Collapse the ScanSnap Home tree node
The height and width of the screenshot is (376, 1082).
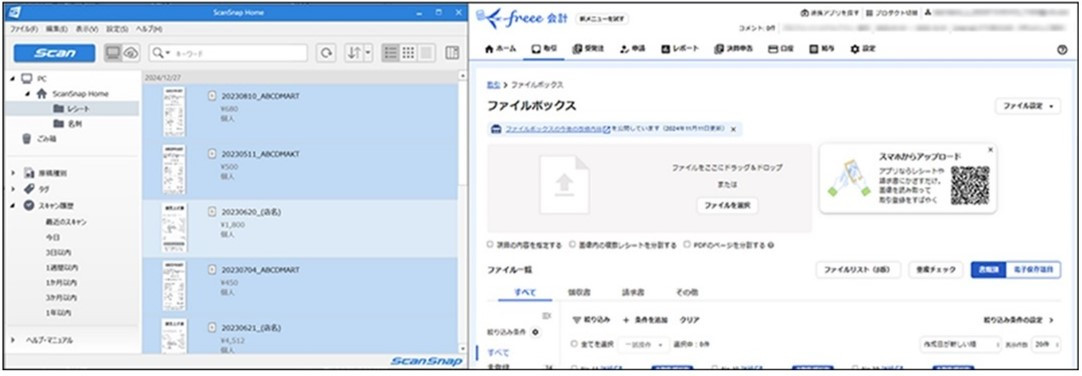27,94
